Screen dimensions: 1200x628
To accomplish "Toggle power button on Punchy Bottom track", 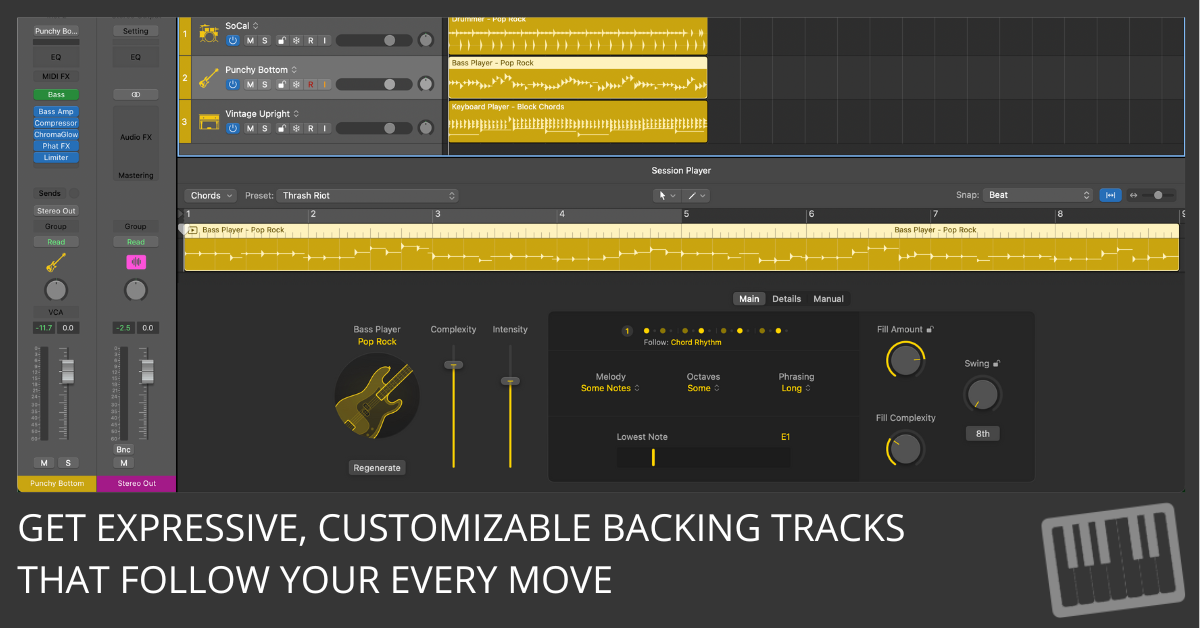I will coord(232,84).
